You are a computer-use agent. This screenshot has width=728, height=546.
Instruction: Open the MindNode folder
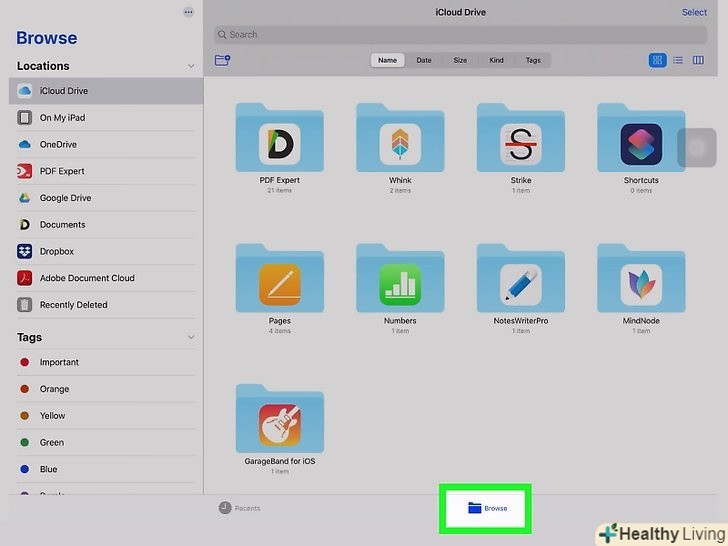(641, 278)
